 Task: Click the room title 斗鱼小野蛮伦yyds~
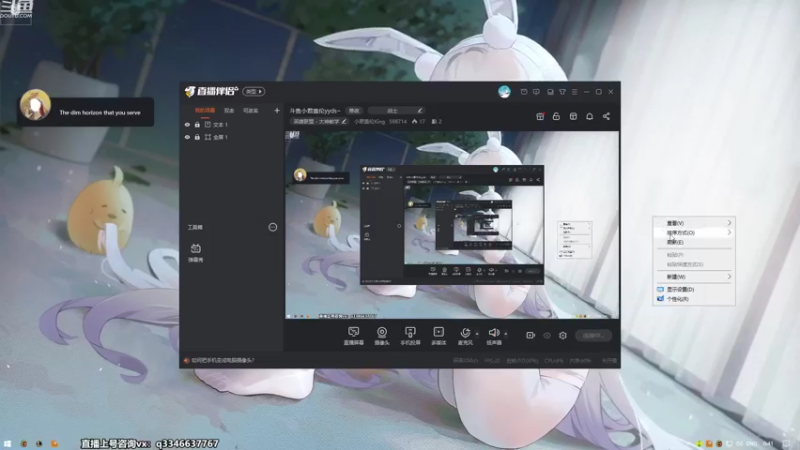click(315, 111)
